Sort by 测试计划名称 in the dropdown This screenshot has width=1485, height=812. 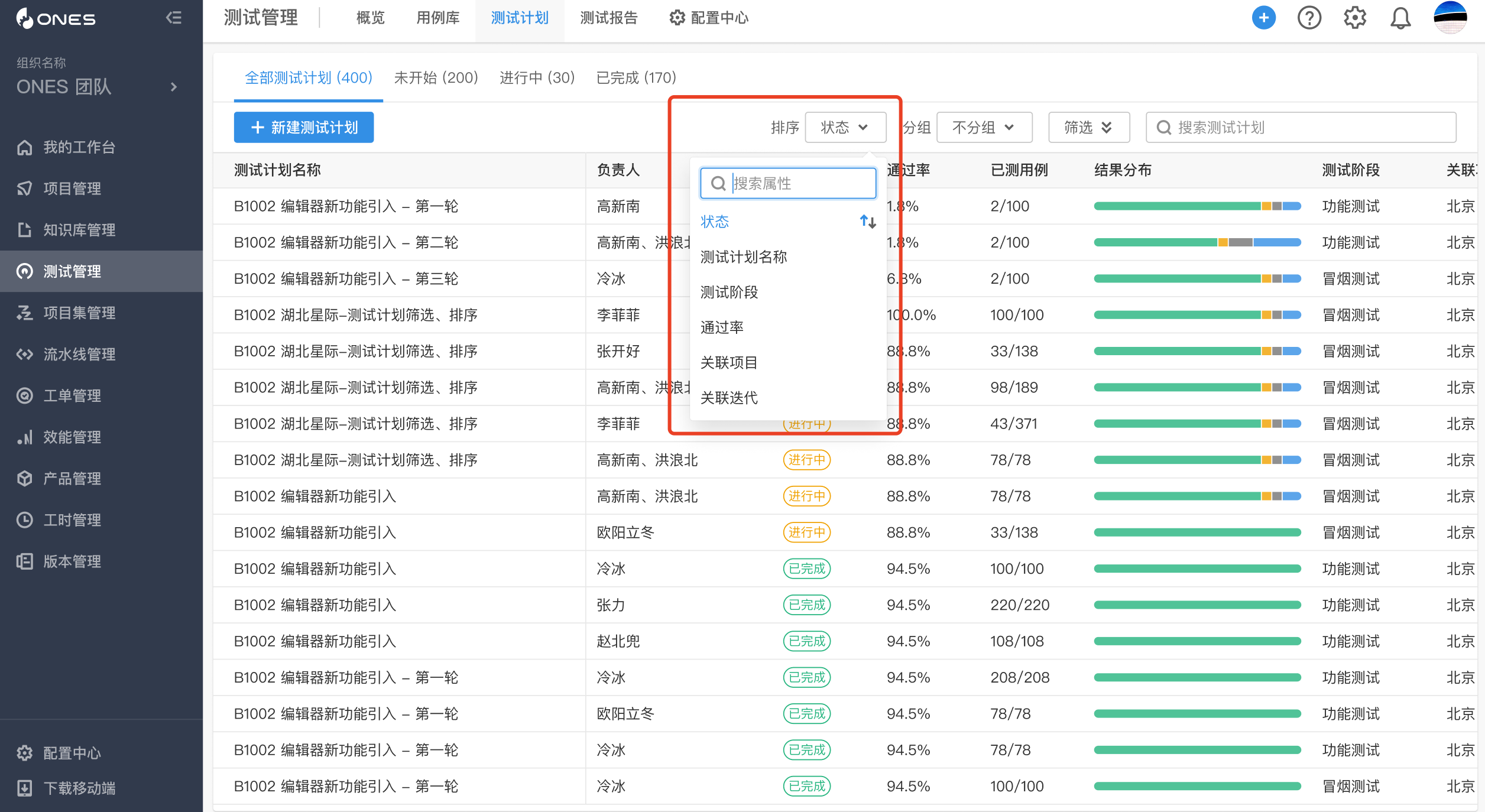788,257
